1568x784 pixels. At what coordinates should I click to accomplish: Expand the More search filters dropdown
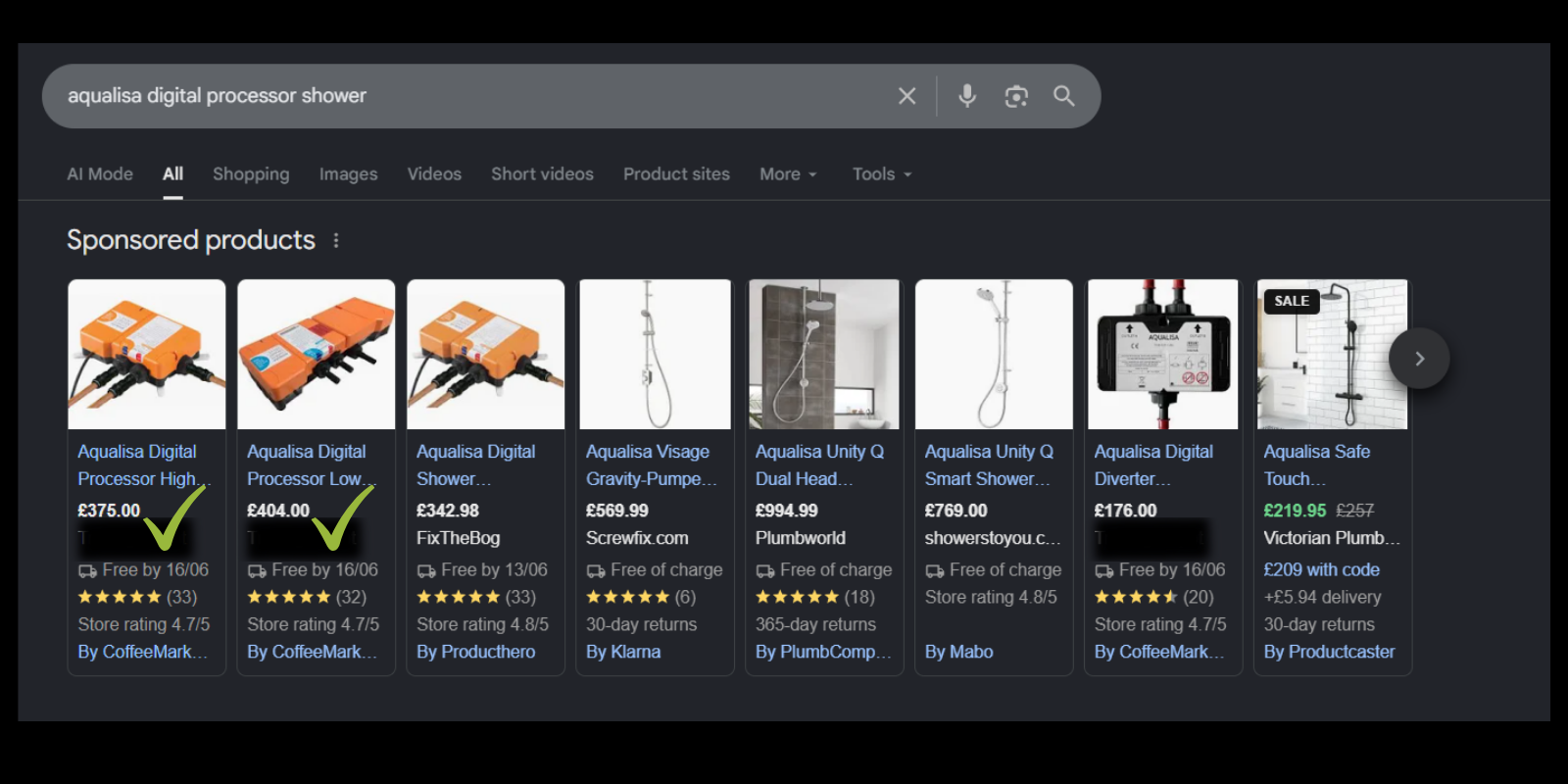point(788,174)
